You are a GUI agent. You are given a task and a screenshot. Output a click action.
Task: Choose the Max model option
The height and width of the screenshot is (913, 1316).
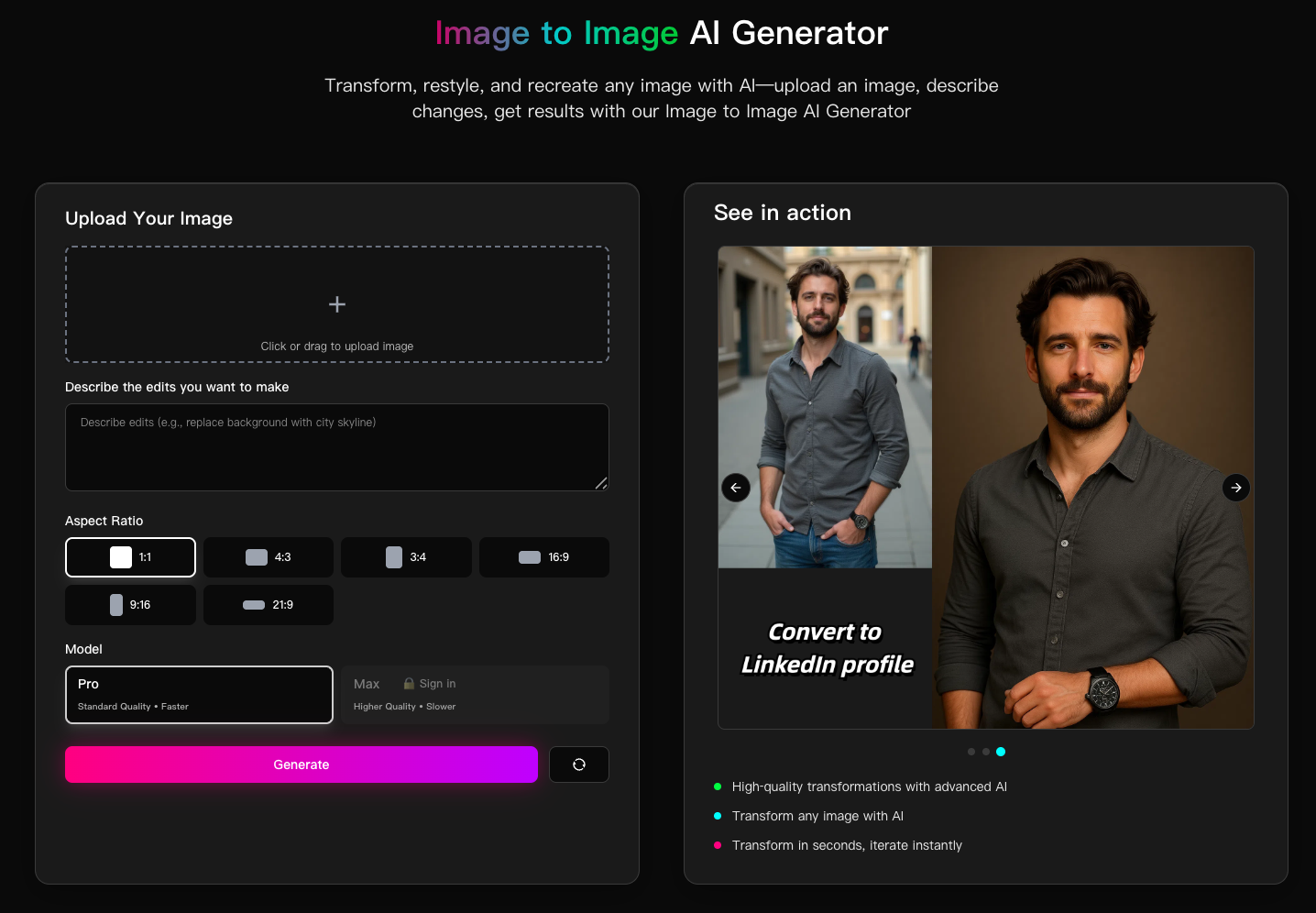point(475,695)
